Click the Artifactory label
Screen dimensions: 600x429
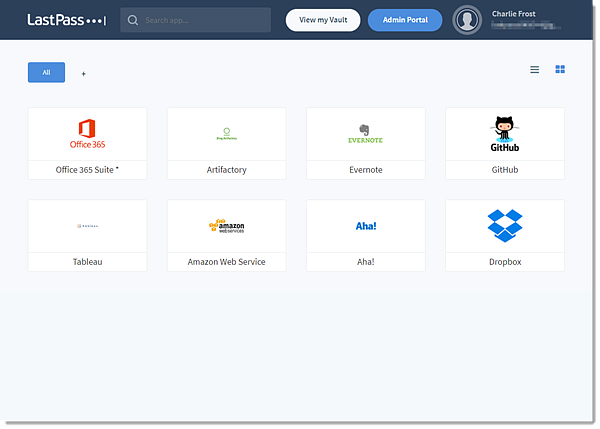coord(227,170)
